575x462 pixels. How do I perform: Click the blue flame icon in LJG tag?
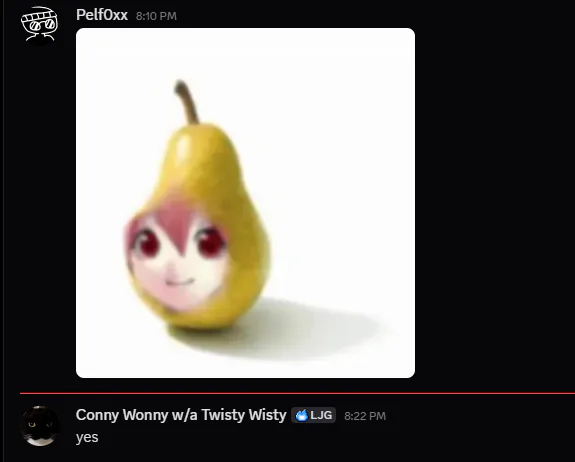(x=301, y=415)
